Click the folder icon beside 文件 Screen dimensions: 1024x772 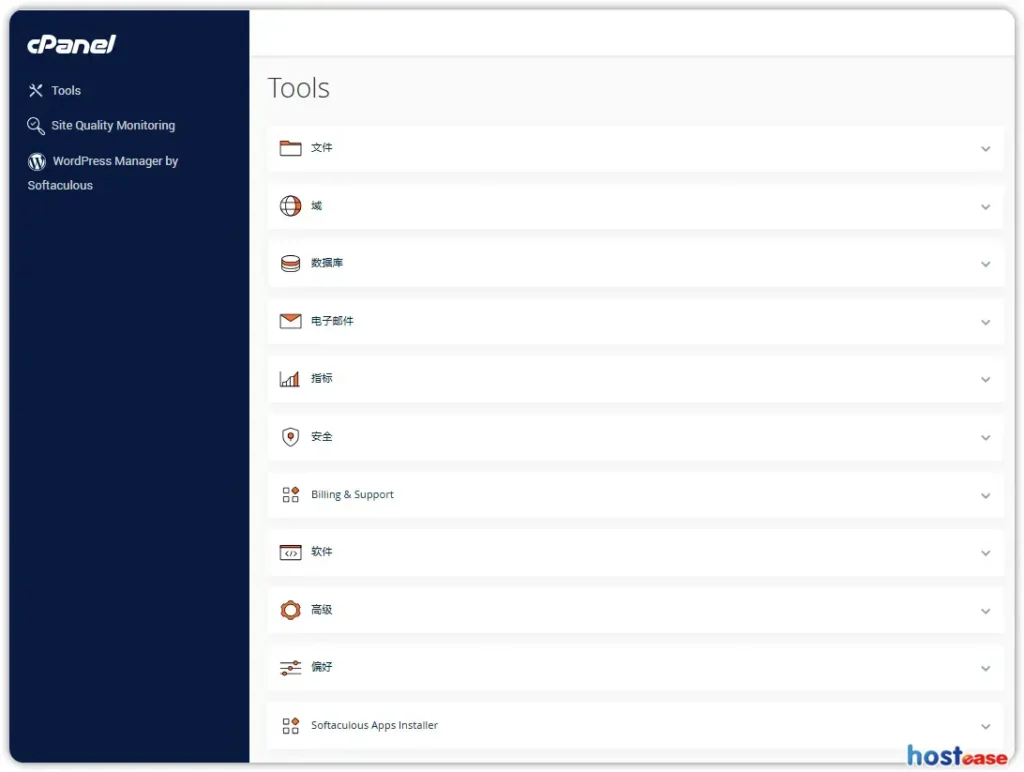coord(290,148)
